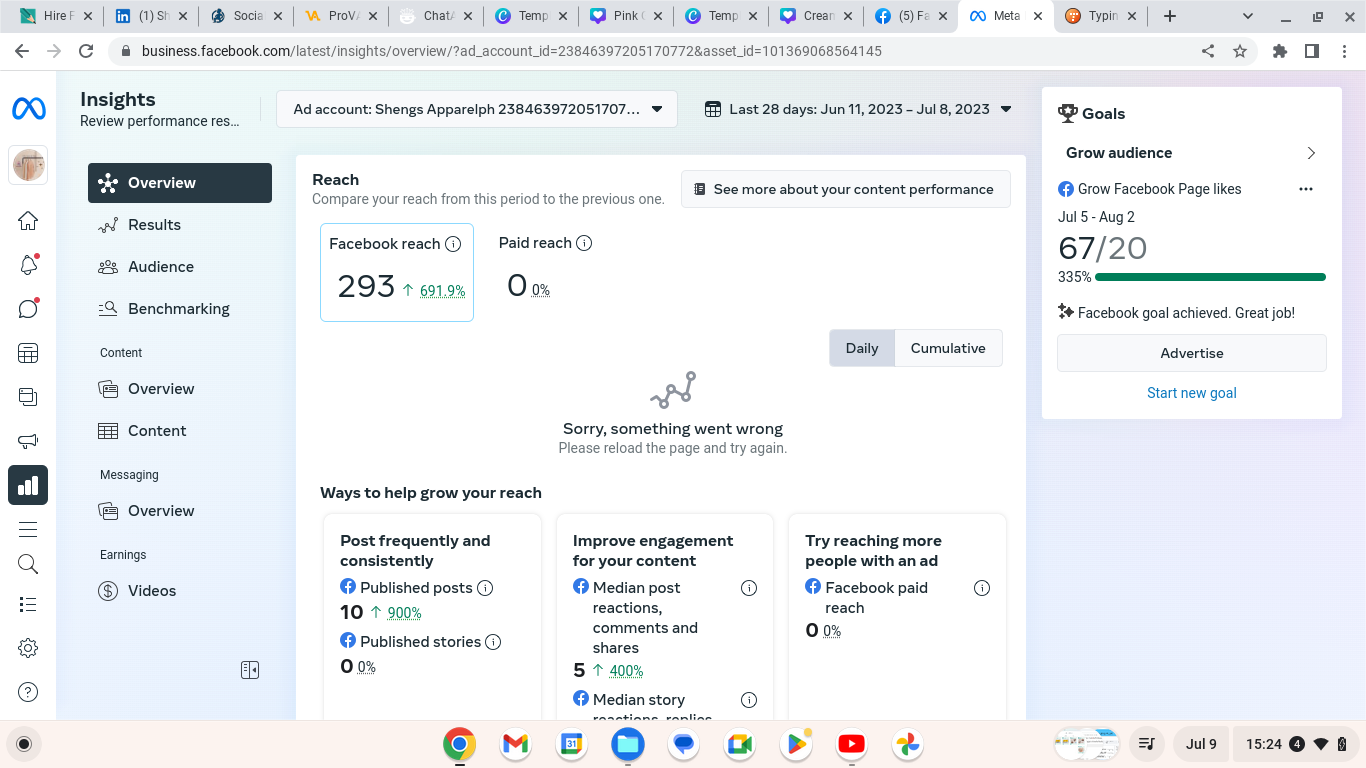The height and width of the screenshot is (768, 1366).
Task: Expand the Grow audience goal section
Action: [x=1192, y=153]
